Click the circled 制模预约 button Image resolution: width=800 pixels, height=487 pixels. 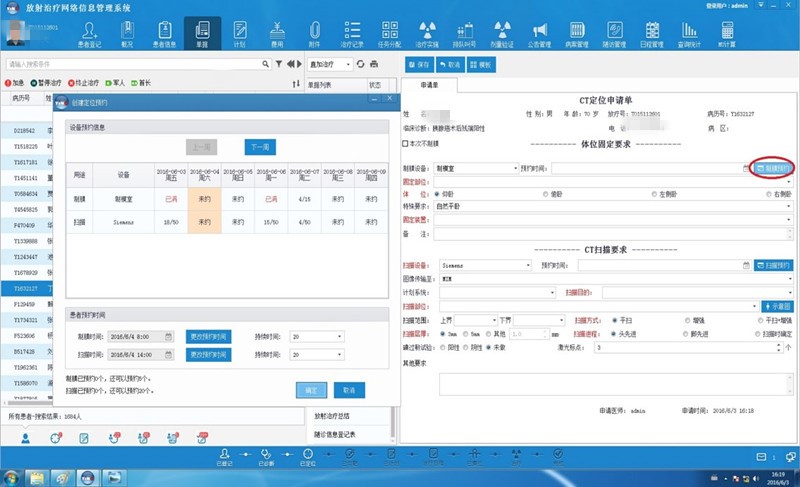pos(774,168)
